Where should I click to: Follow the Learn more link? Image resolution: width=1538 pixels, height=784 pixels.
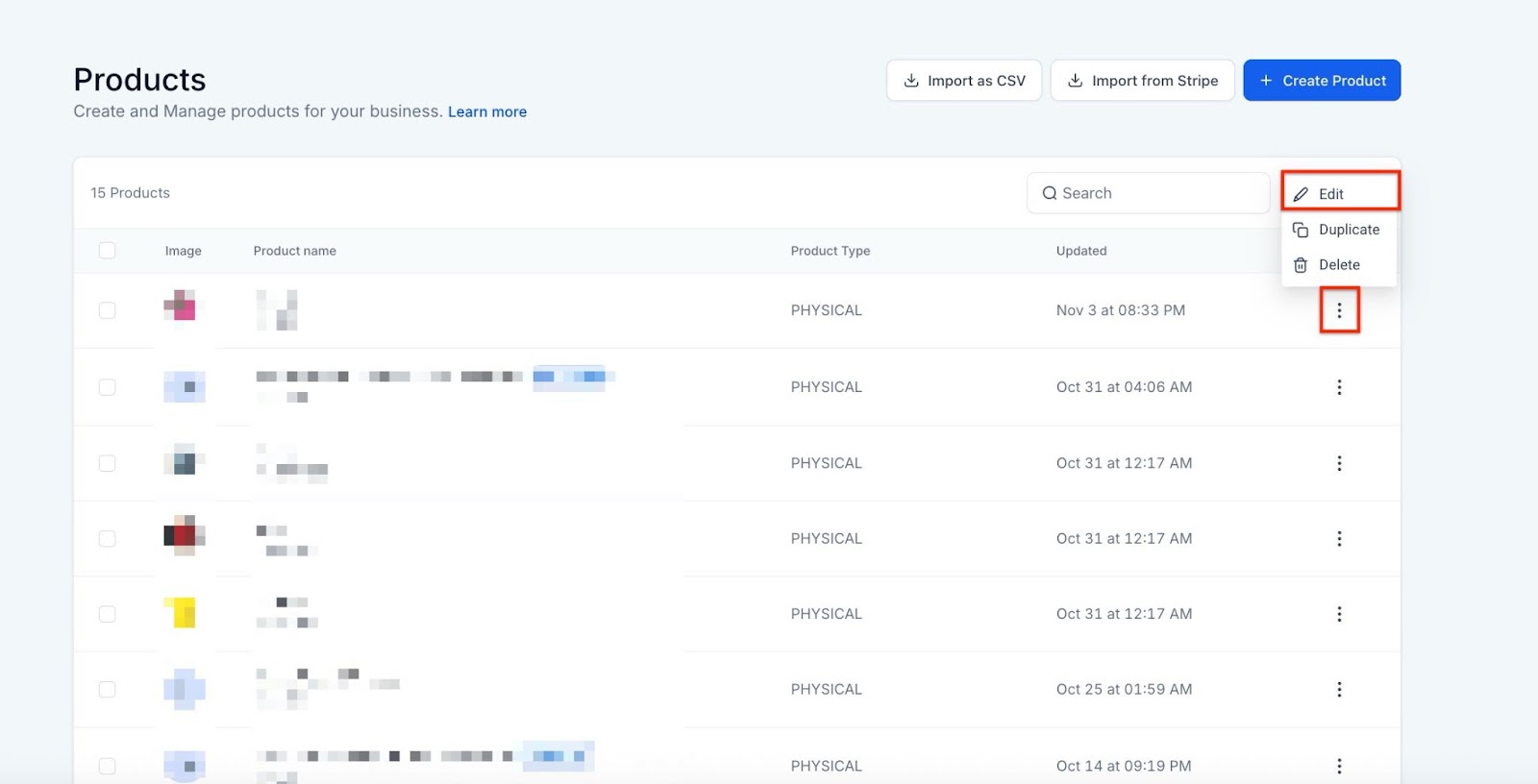click(x=487, y=111)
